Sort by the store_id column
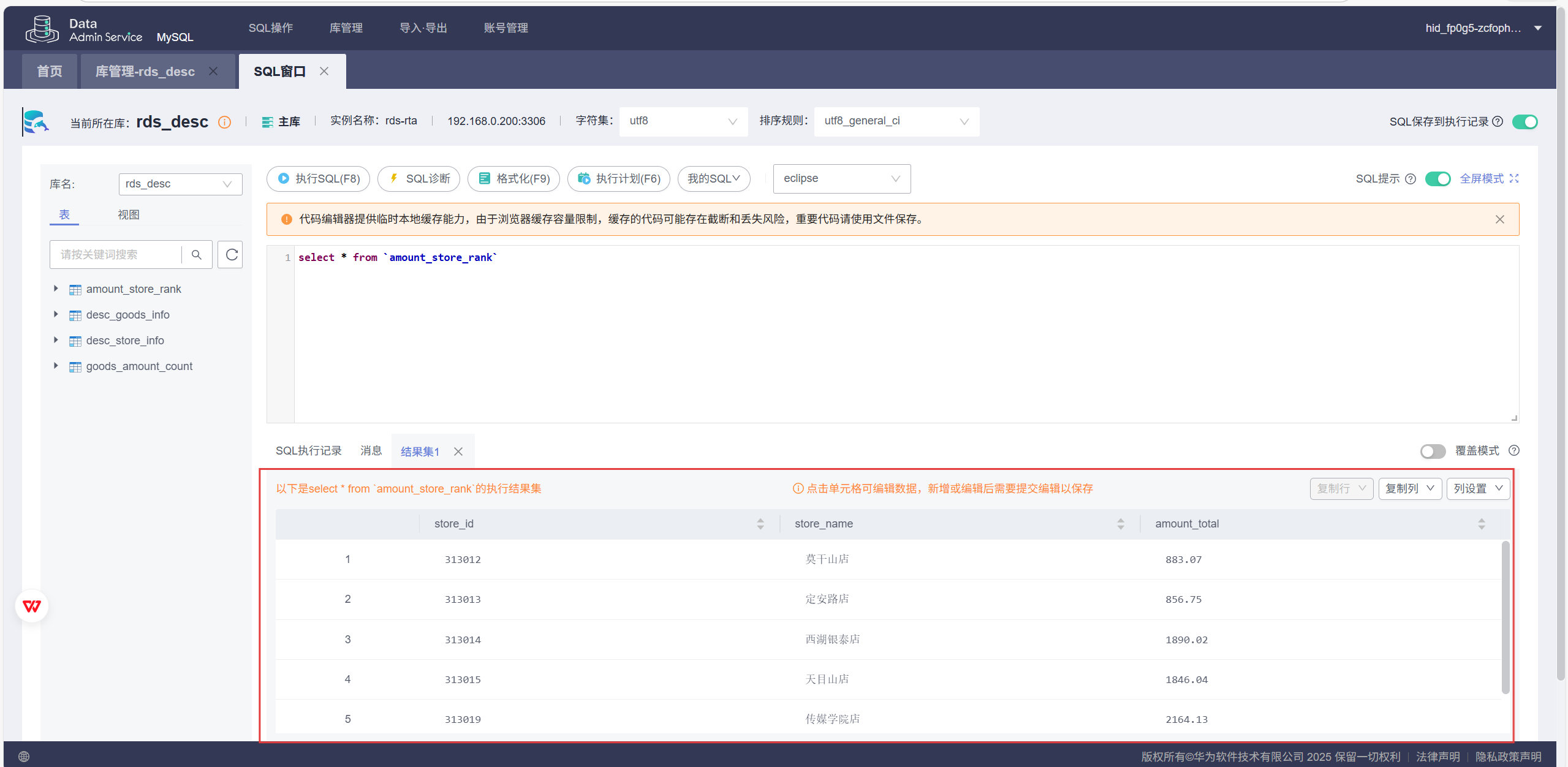This screenshot has width=1568, height=767. (x=760, y=524)
